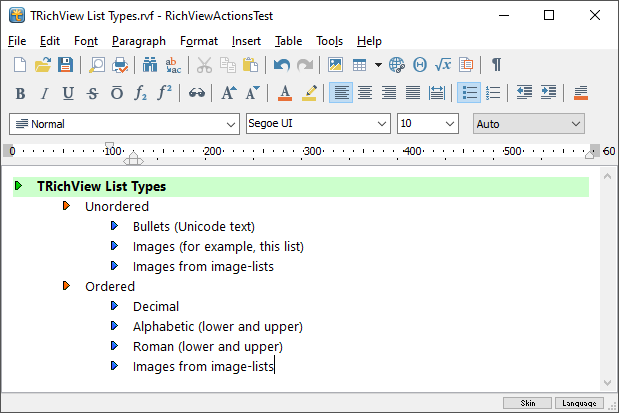Click the Language button in status bar
Image resolution: width=619 pixels, height=413 pixels.
coord(580,403)
